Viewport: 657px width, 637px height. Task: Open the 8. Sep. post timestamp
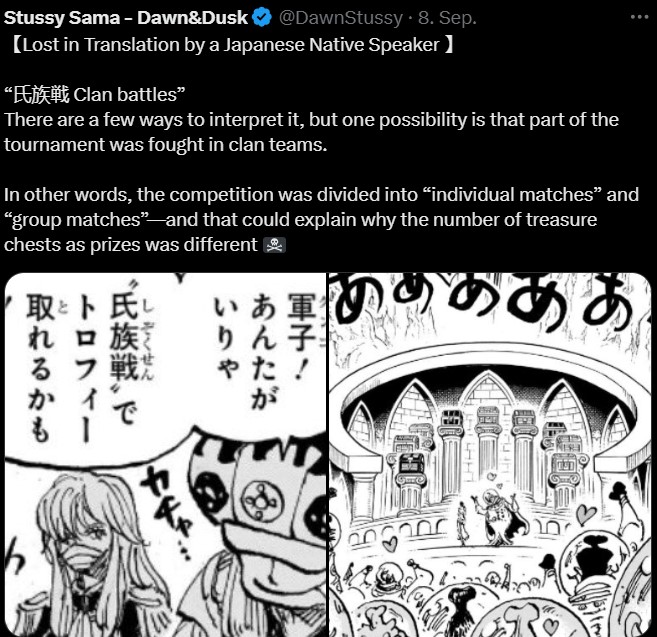[x=447, y=18]
